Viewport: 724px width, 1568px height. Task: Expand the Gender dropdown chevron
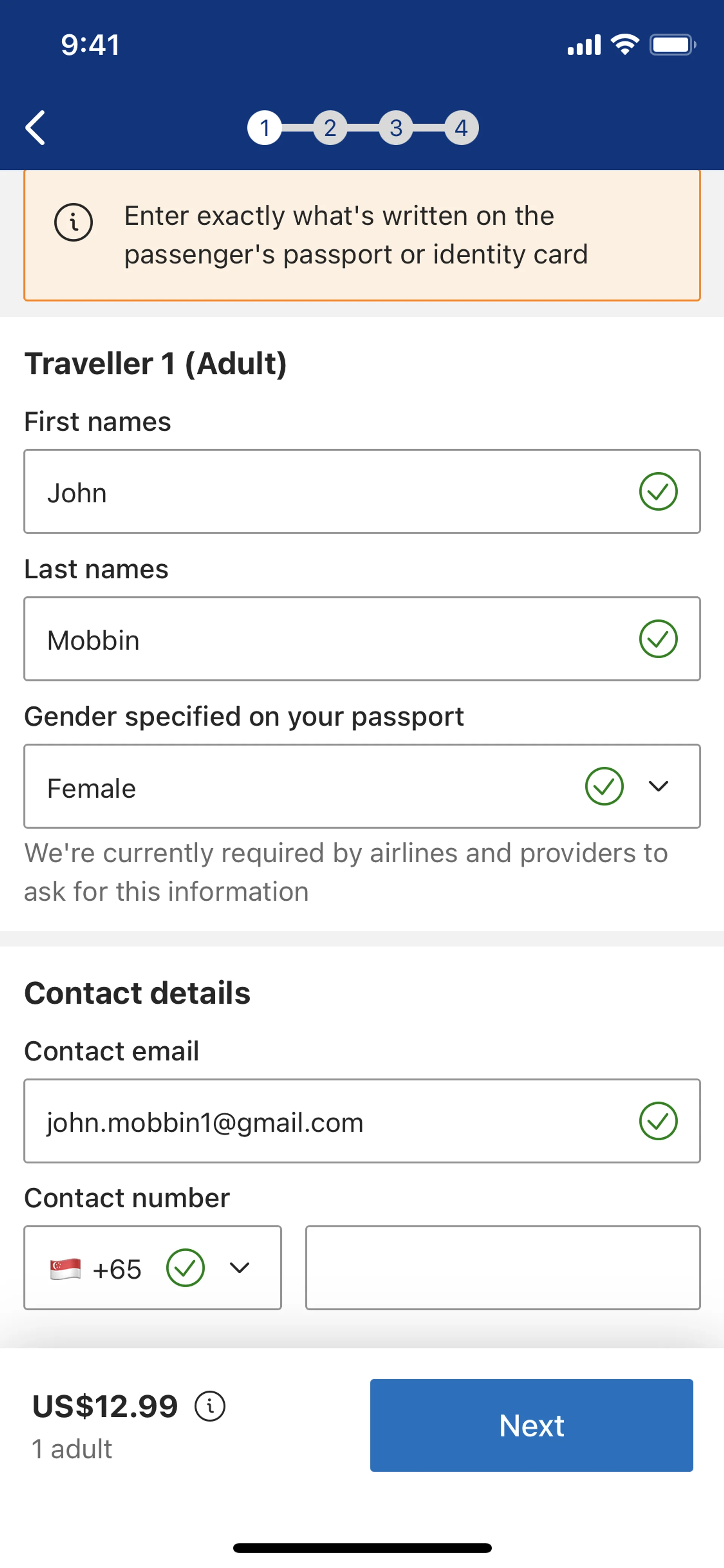[658, 786]
